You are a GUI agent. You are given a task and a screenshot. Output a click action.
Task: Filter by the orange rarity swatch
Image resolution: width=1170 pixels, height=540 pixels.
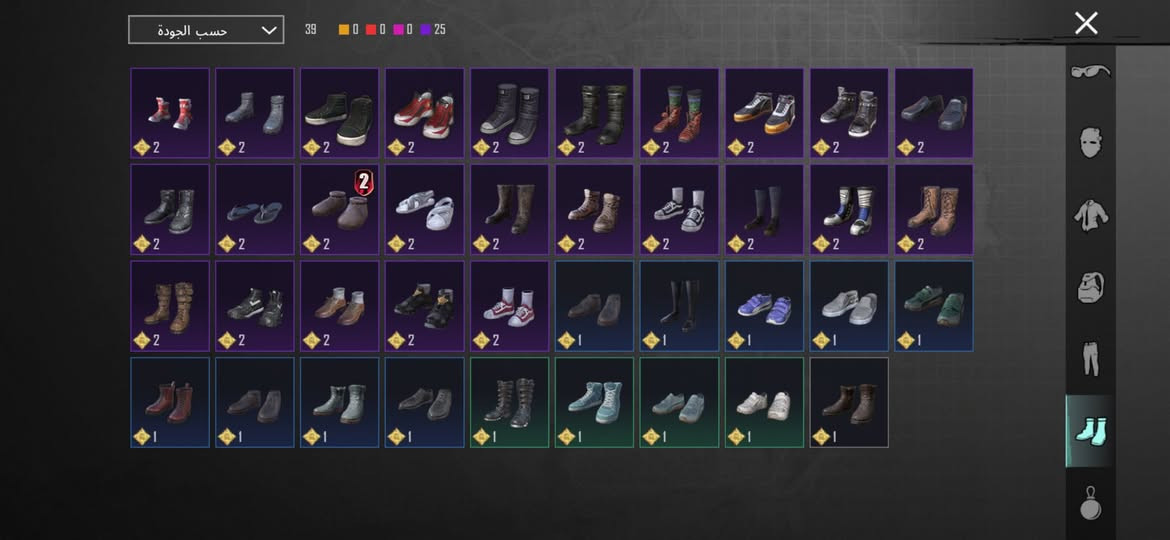[x=344, y=30]
